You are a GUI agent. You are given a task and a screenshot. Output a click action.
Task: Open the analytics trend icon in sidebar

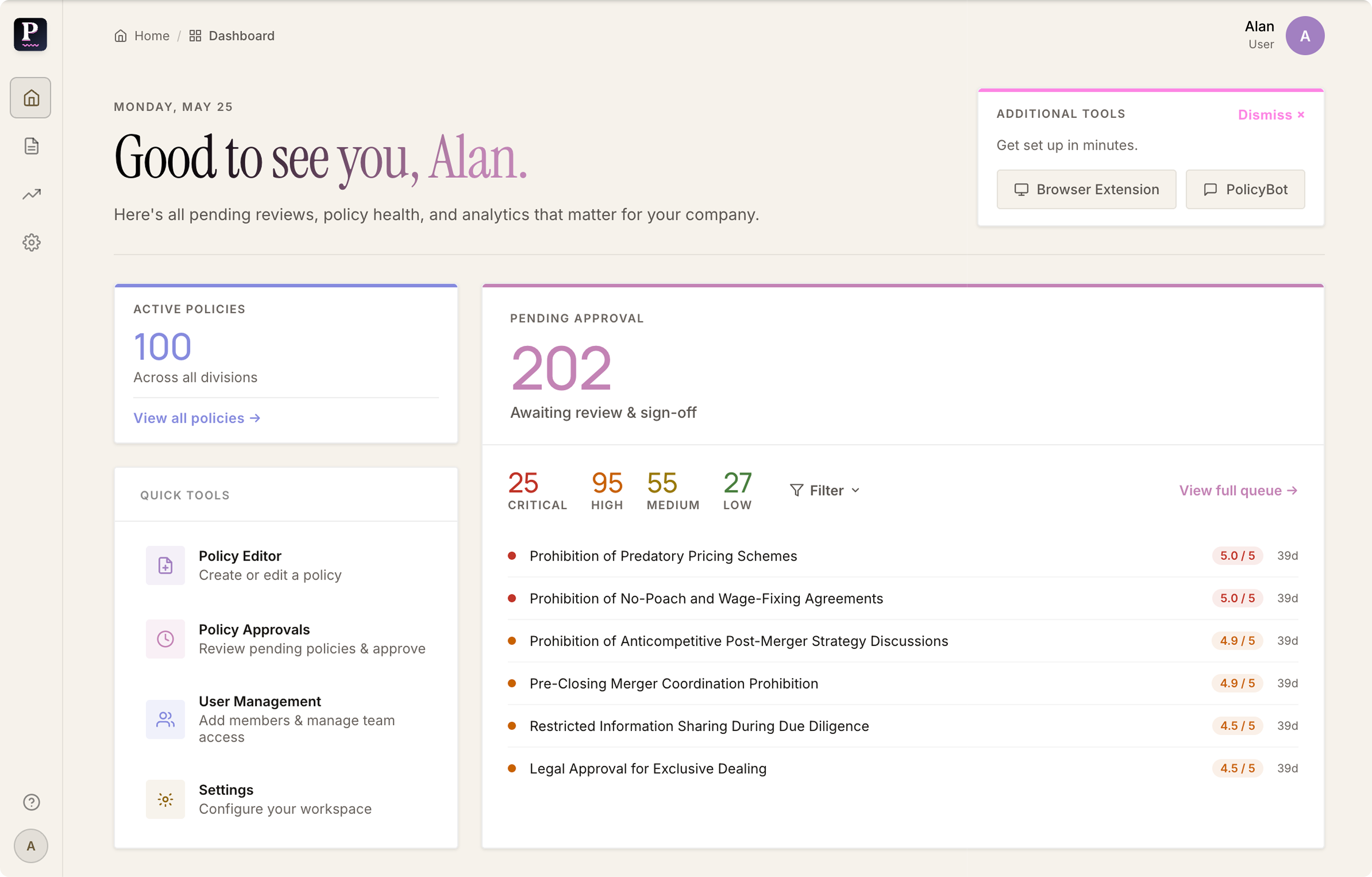tap(31, 195)
